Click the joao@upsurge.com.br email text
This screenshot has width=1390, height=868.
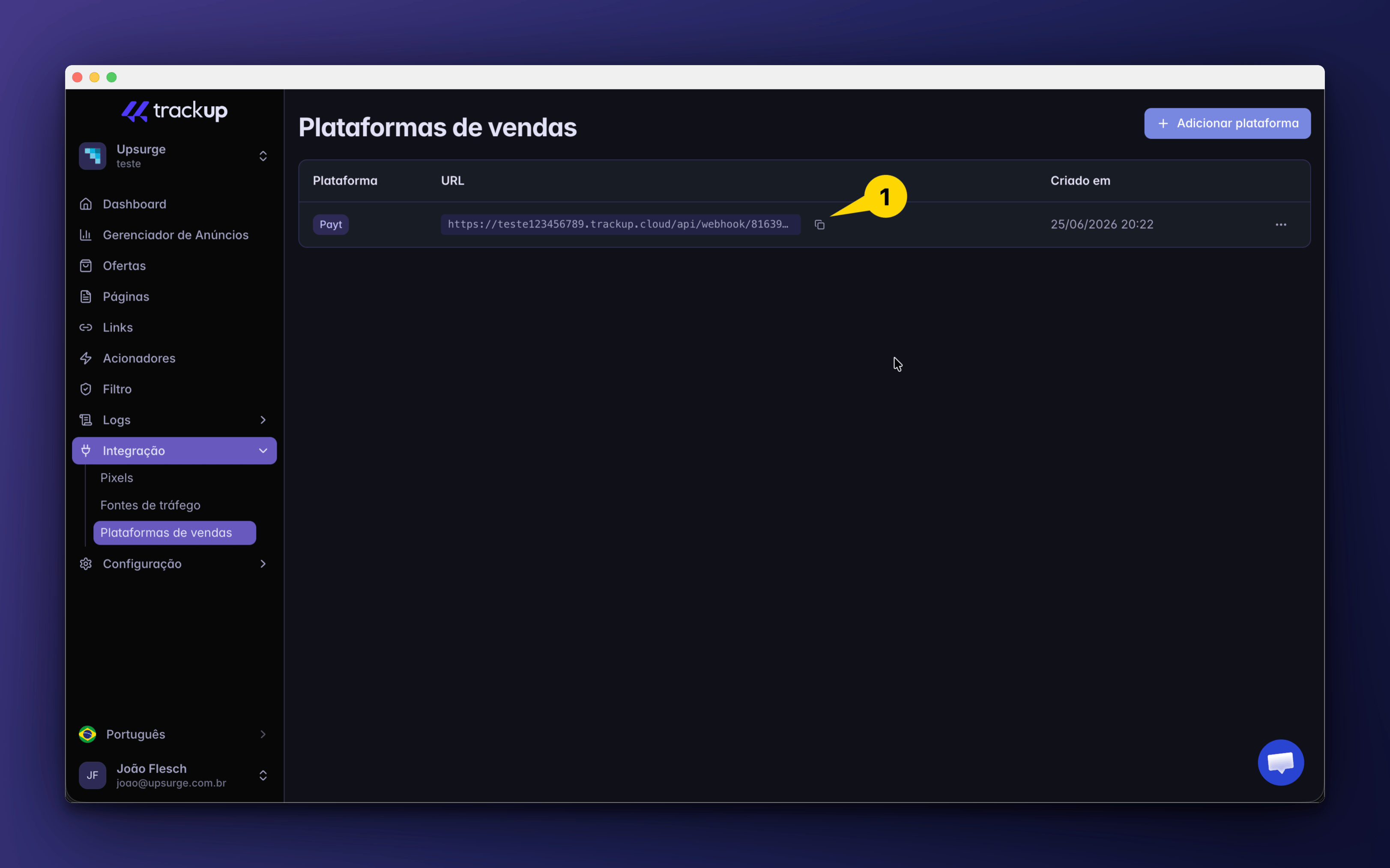[x=171, y=783]
